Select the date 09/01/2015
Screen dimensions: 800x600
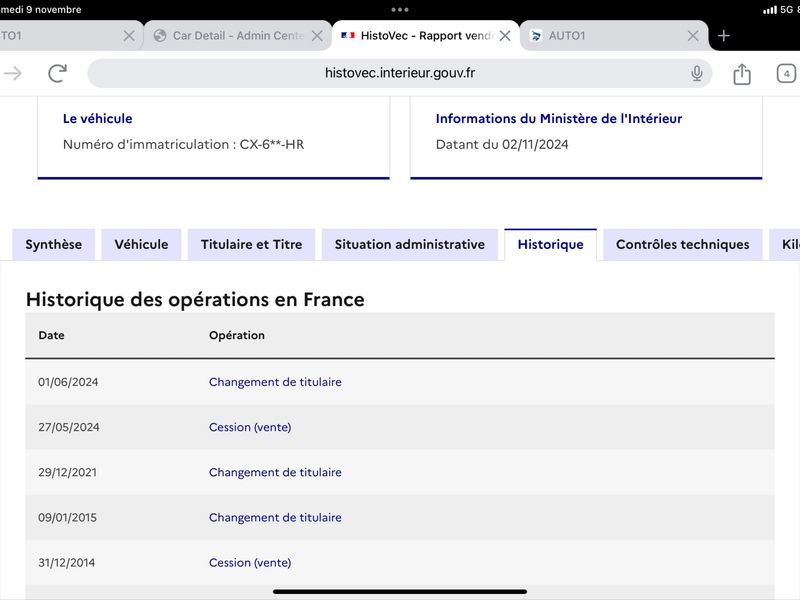pos(67,517)
